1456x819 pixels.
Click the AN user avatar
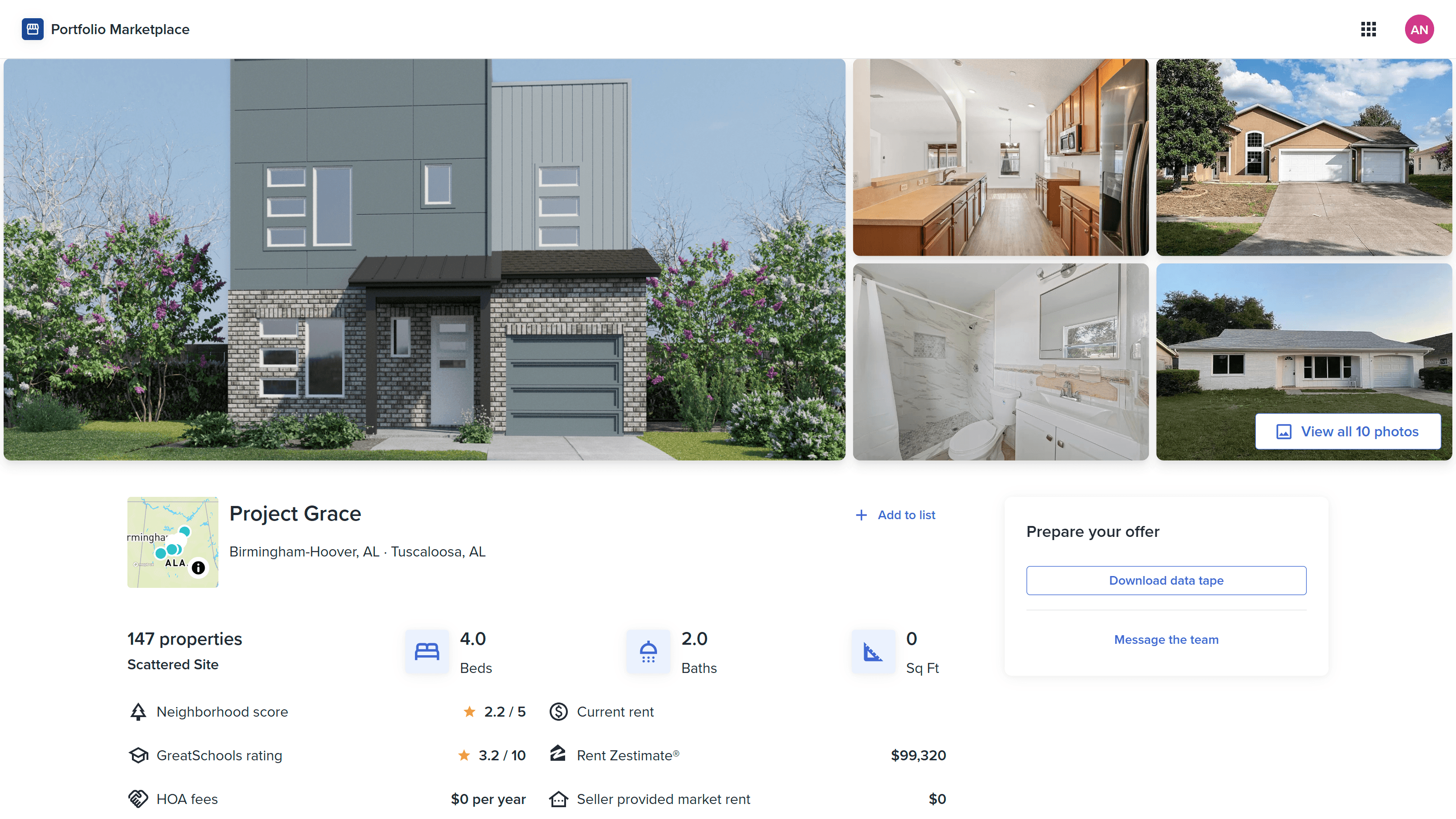(1419, 30)
